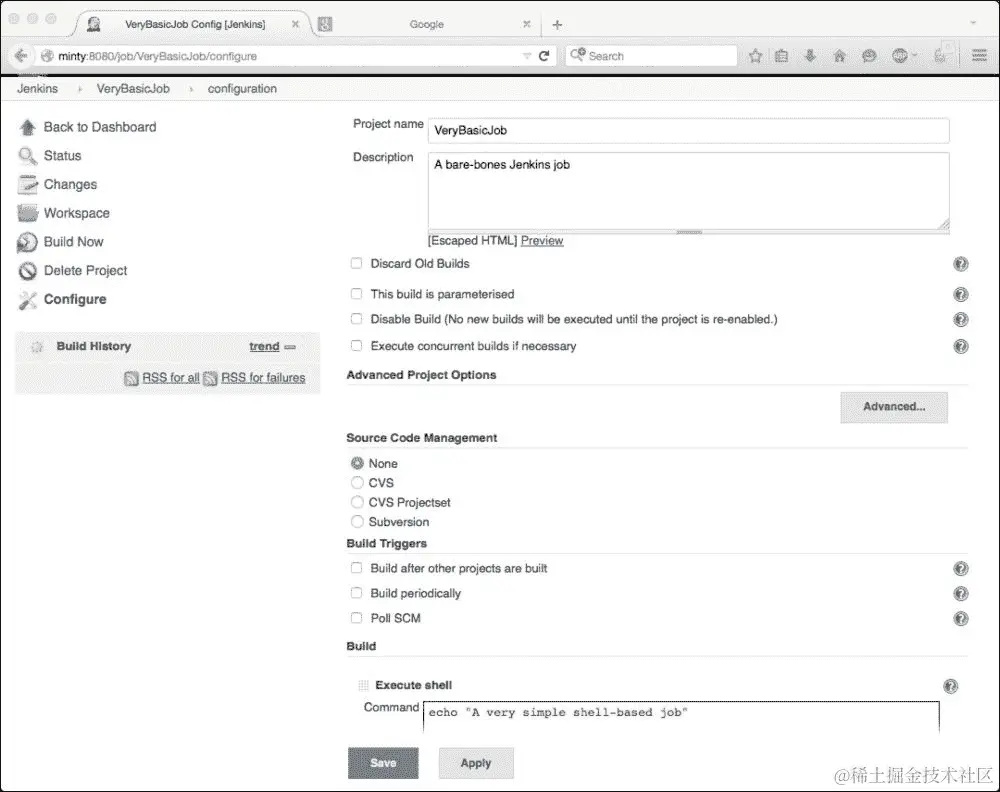The width and height of the screenshot is (1000, 792).
Task: Click the Changes notepad icon
Action: [27, 184]
